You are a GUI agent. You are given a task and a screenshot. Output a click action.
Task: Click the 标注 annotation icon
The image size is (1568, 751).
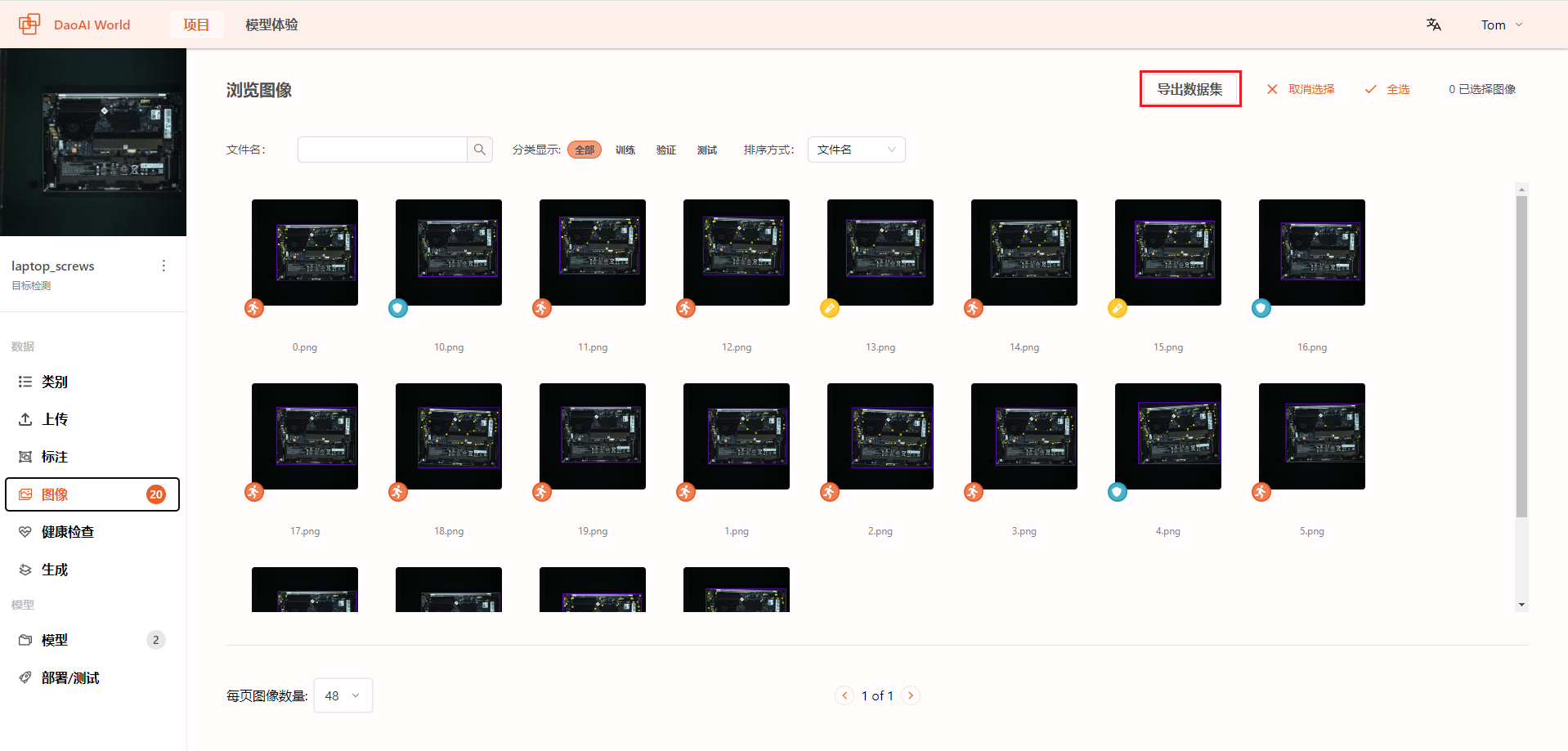(25, 457)
